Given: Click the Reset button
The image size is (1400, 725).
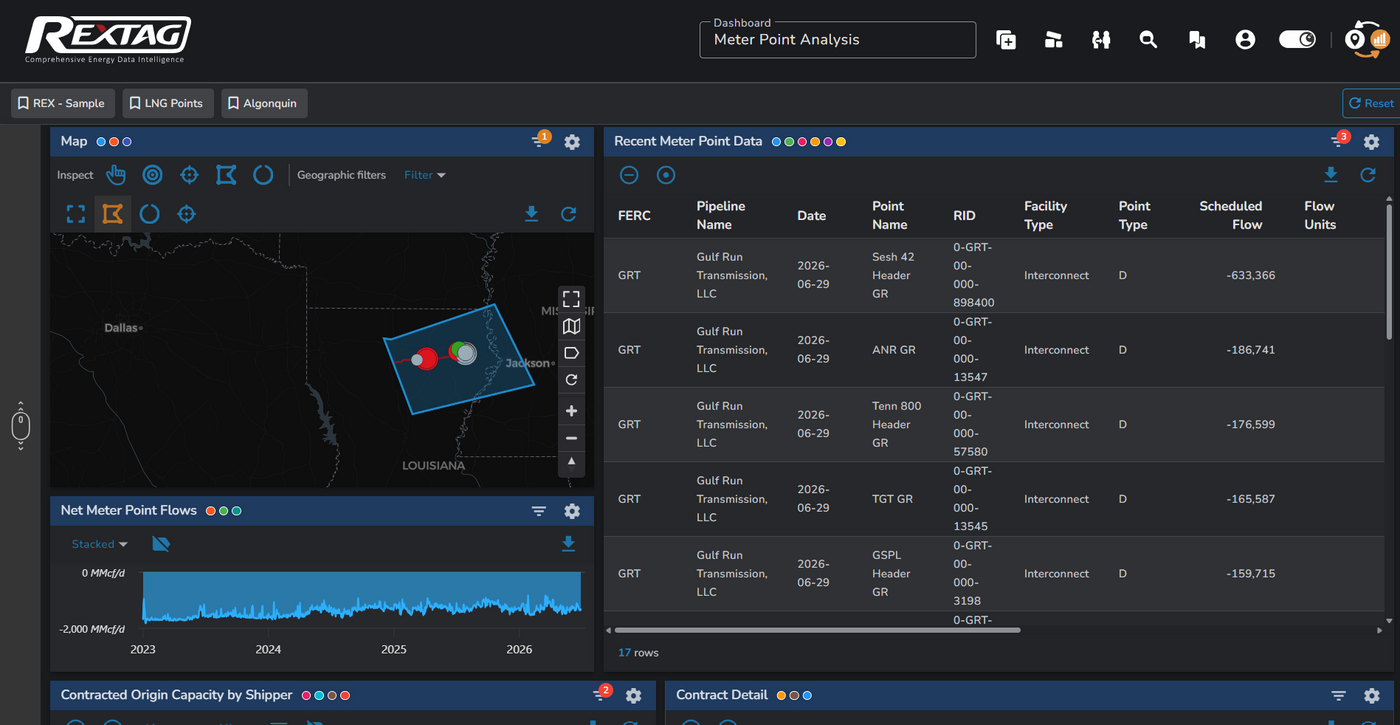Looking at the screenshot, I should pos(1370,103).
